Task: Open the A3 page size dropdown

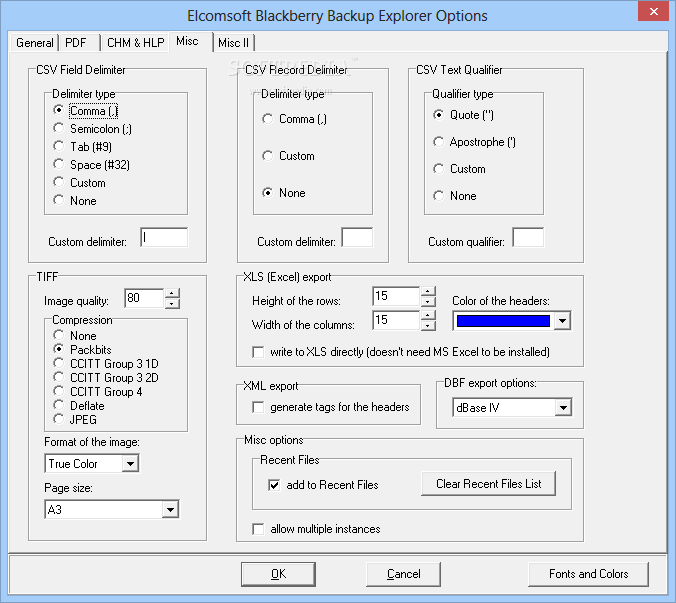Action: pyautogui.click(x=170, y=509)
